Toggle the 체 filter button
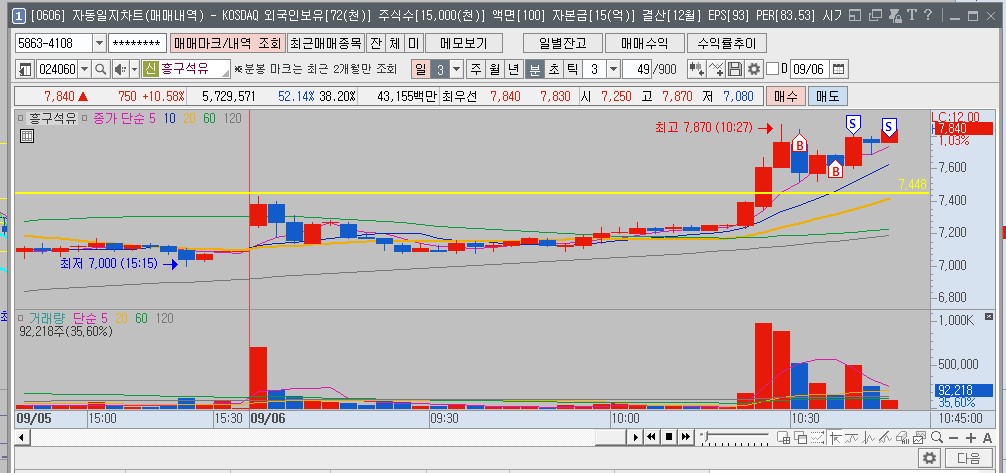This screenshot has width=1006, height=473. [x=395, y=43]
